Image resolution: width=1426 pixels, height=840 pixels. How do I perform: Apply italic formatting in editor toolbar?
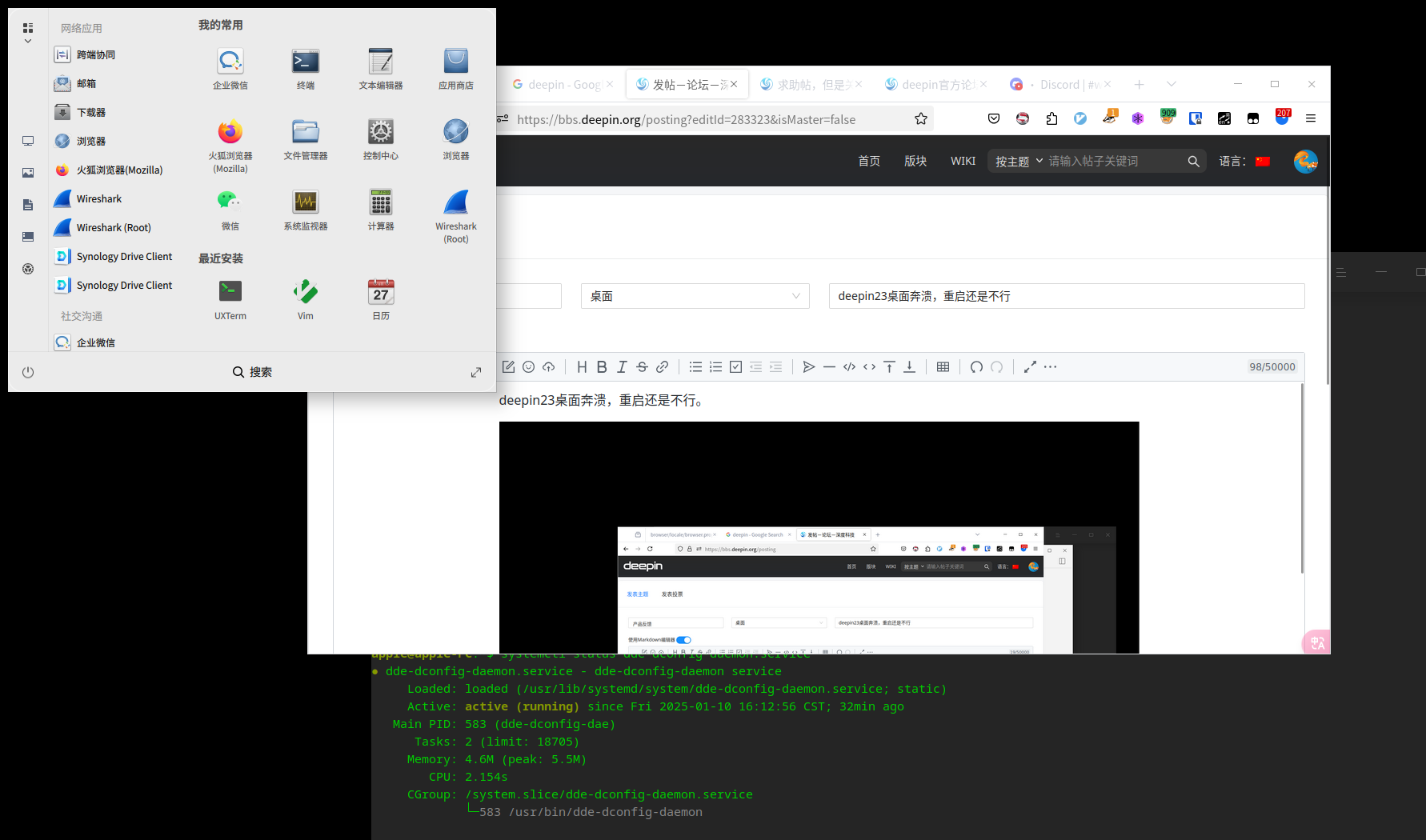point(622,366)
